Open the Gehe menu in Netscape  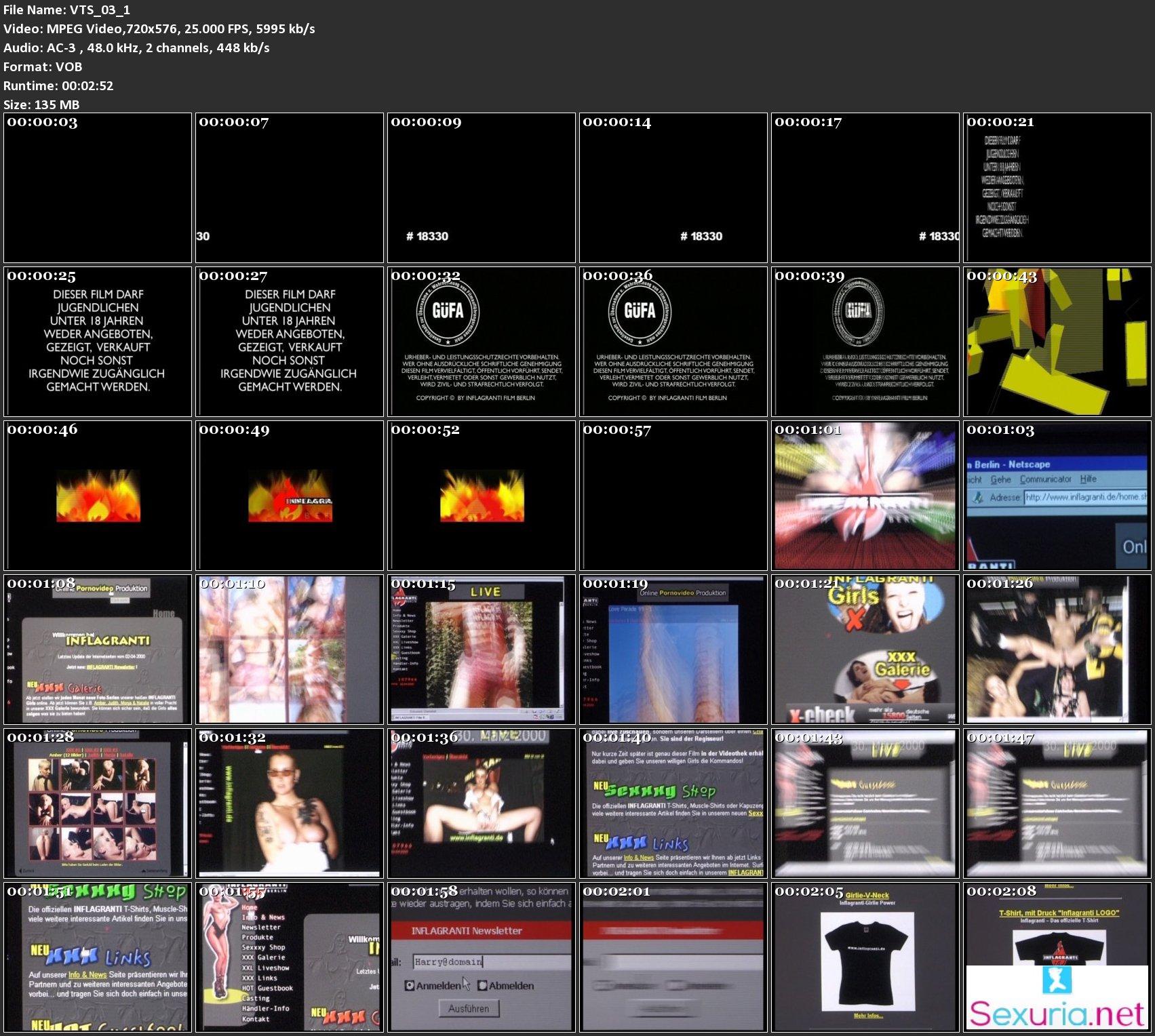click(x=1000, y=479)
